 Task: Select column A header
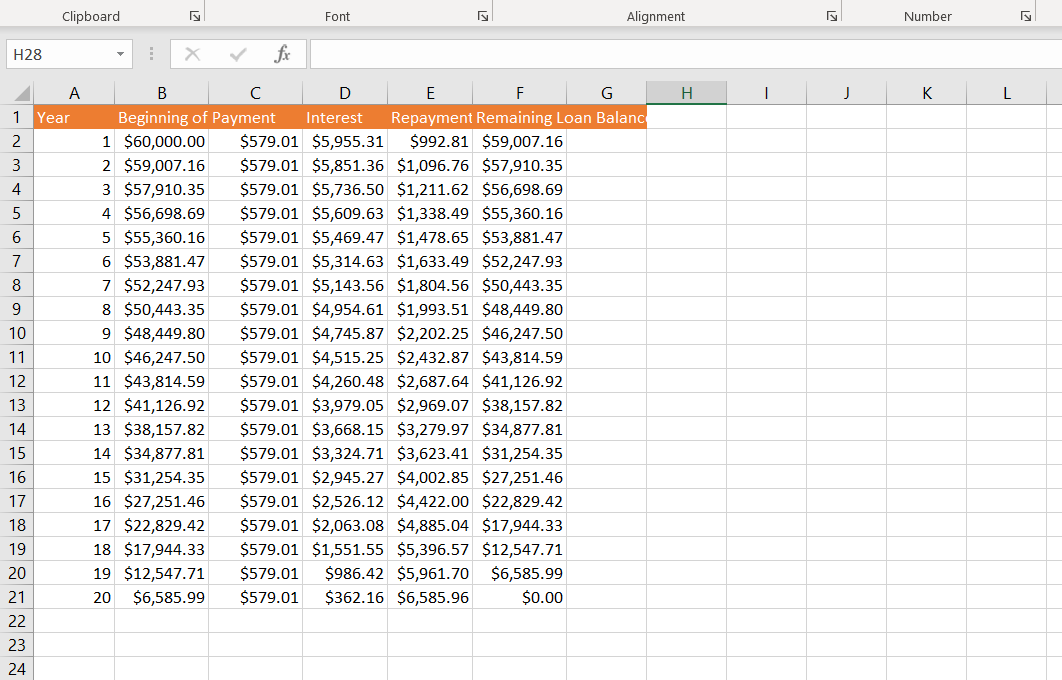coord(74,93)
